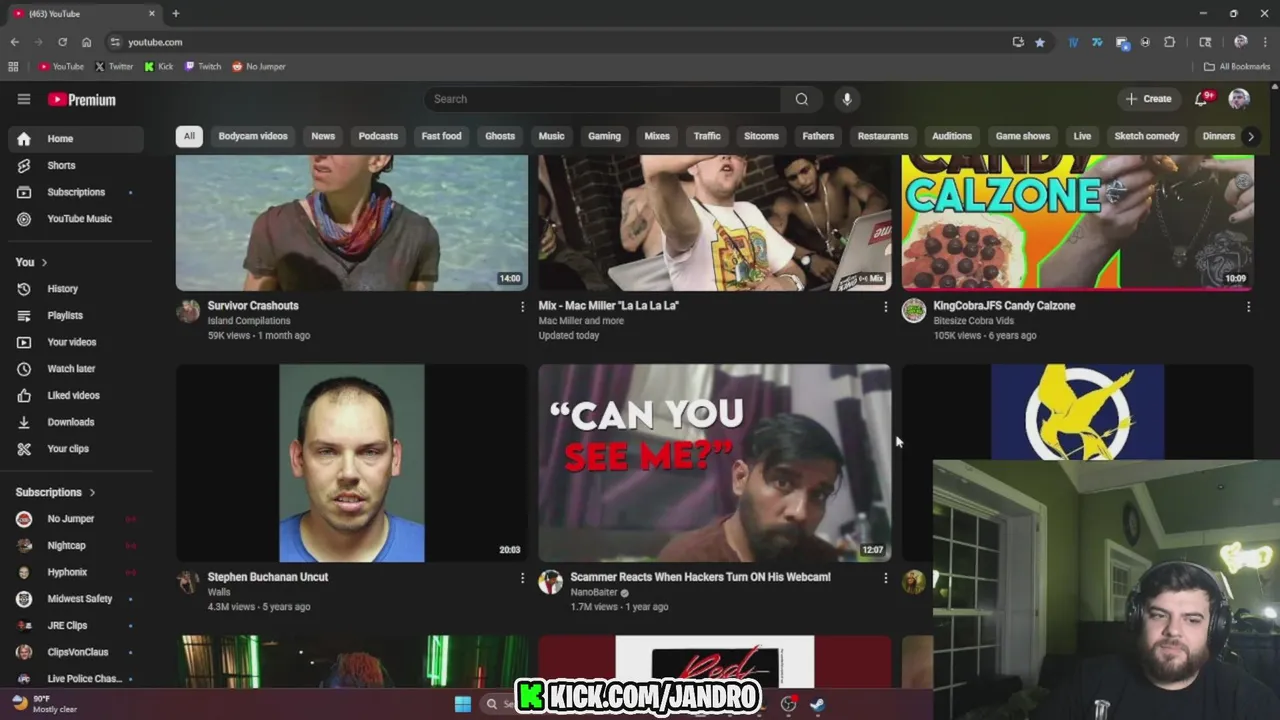Image resolution: width=1280 pixels, height=720 pixels.
Task: Click the YouTube Premium logo
Action: [x=82, y=99]
